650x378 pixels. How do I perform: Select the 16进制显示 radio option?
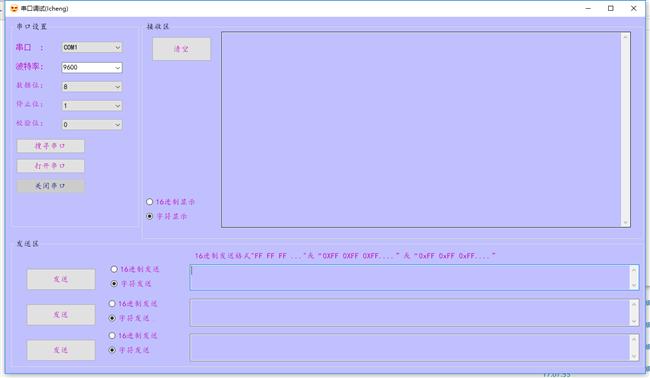coord(150,202)
